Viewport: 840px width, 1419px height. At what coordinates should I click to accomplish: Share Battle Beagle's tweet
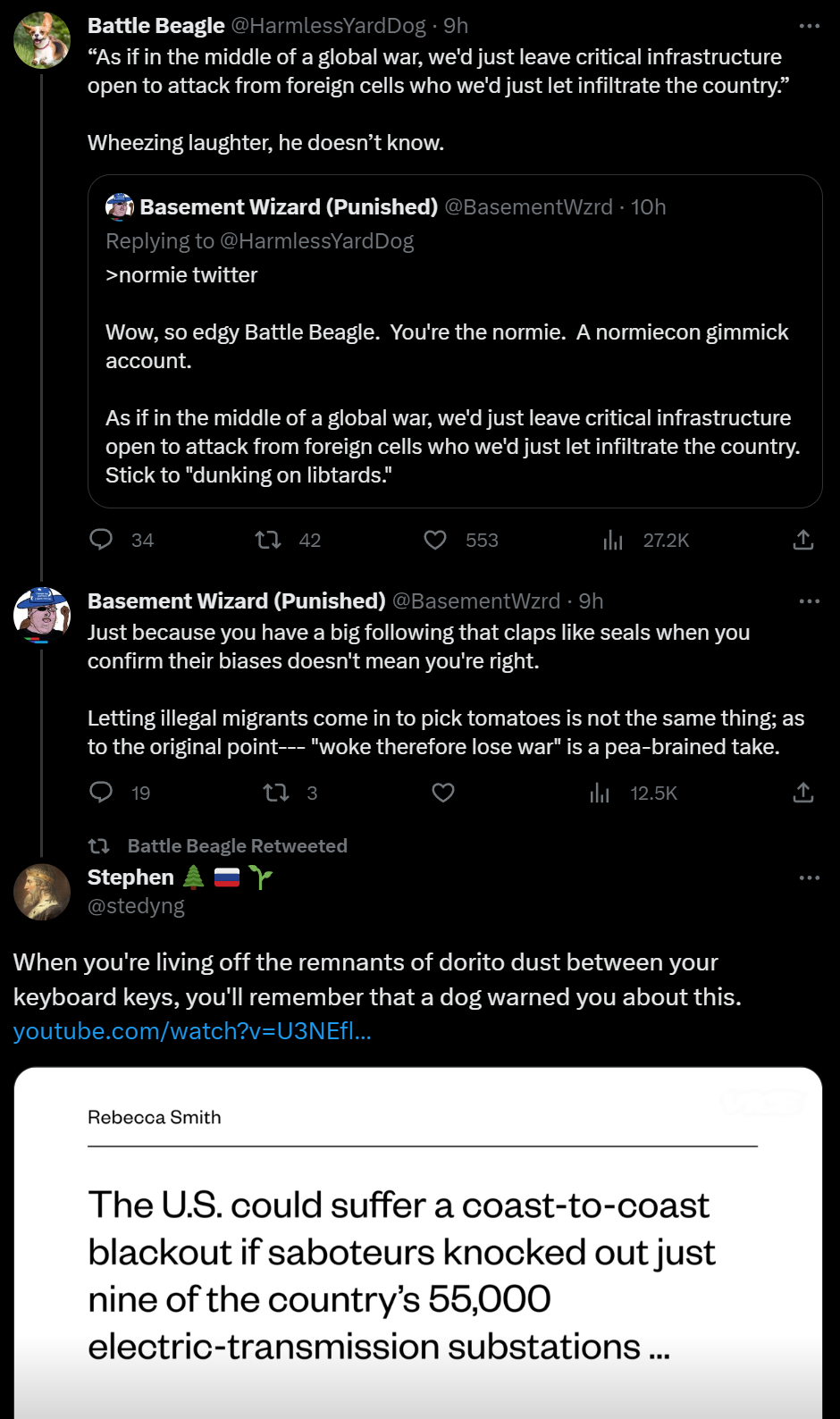(802, 540)
